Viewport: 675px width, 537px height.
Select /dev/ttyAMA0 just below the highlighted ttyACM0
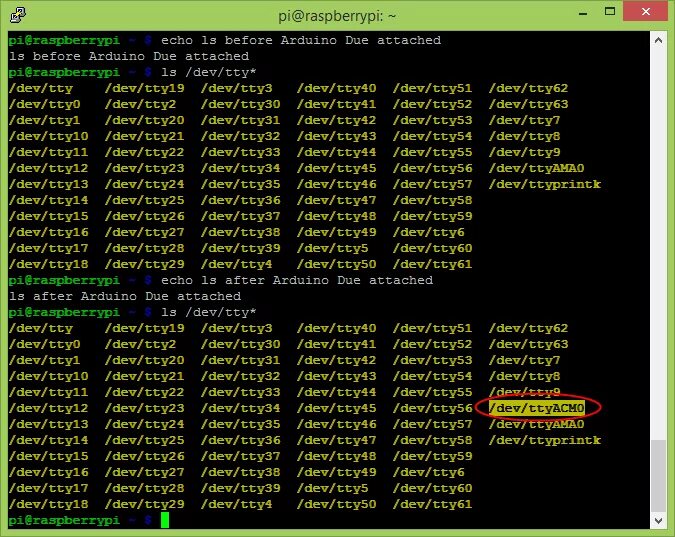tap(537, 424)
